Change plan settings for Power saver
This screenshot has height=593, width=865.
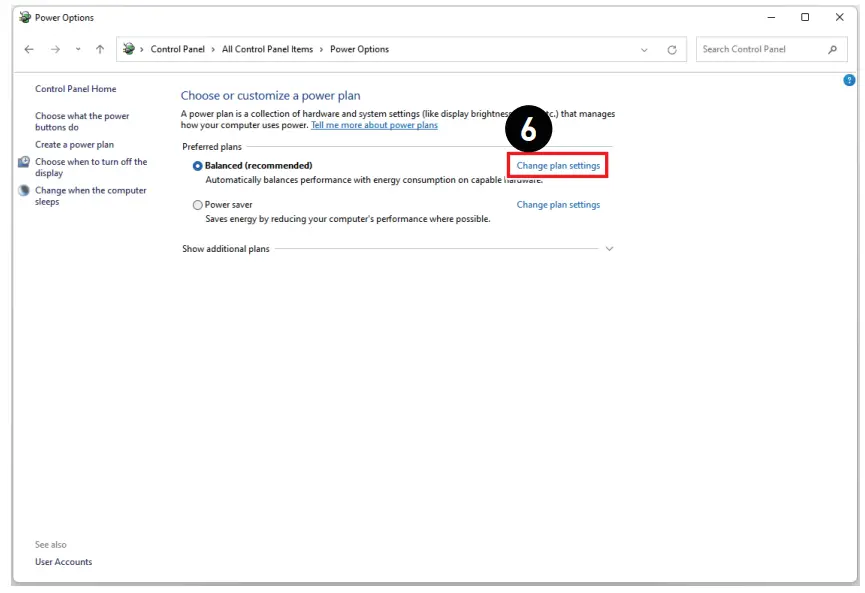pos(558,205)
